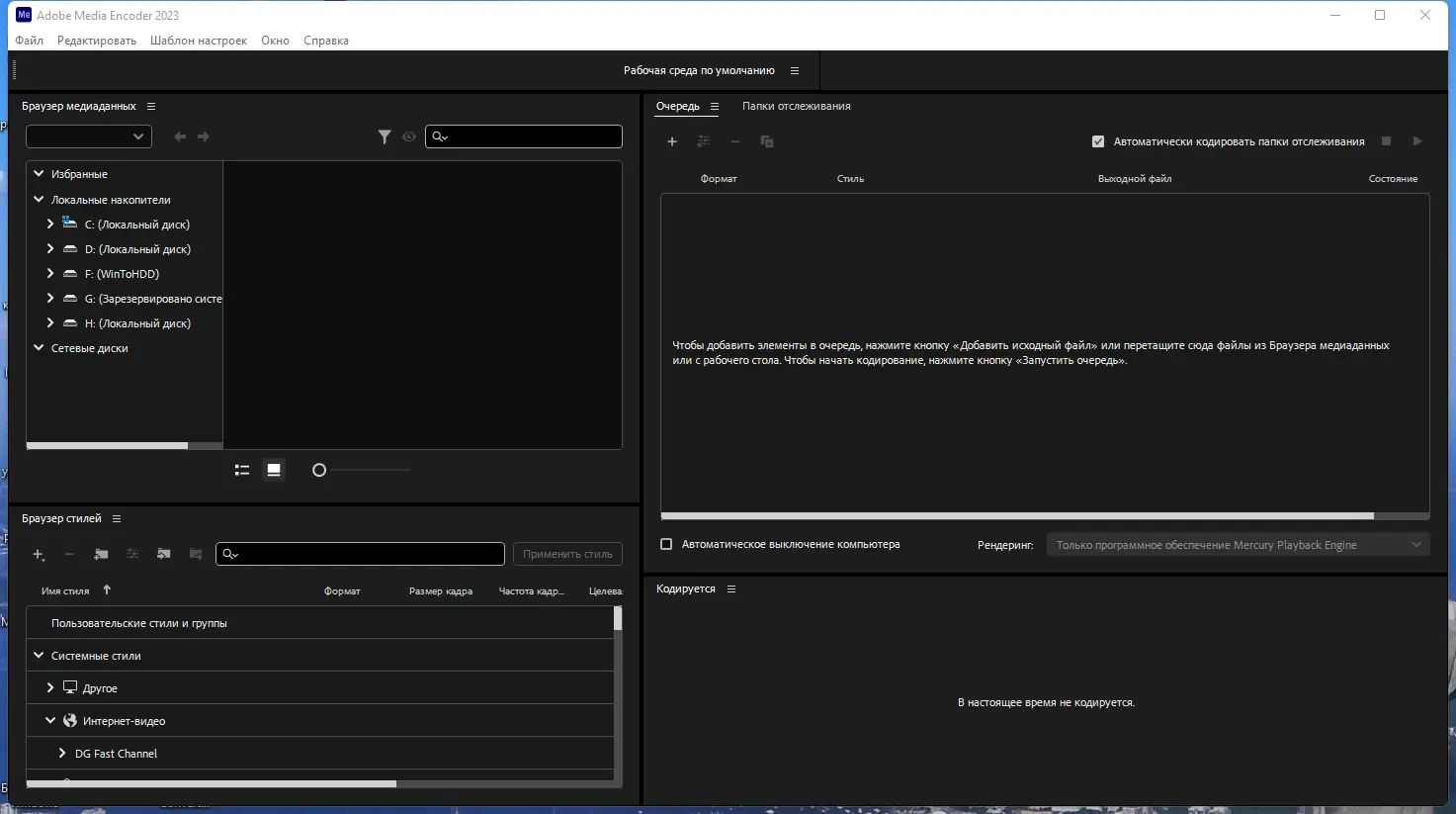Switch to the Папки отслеживания tab
Screen dimensions: 1456x814
[x=796, y=106]
